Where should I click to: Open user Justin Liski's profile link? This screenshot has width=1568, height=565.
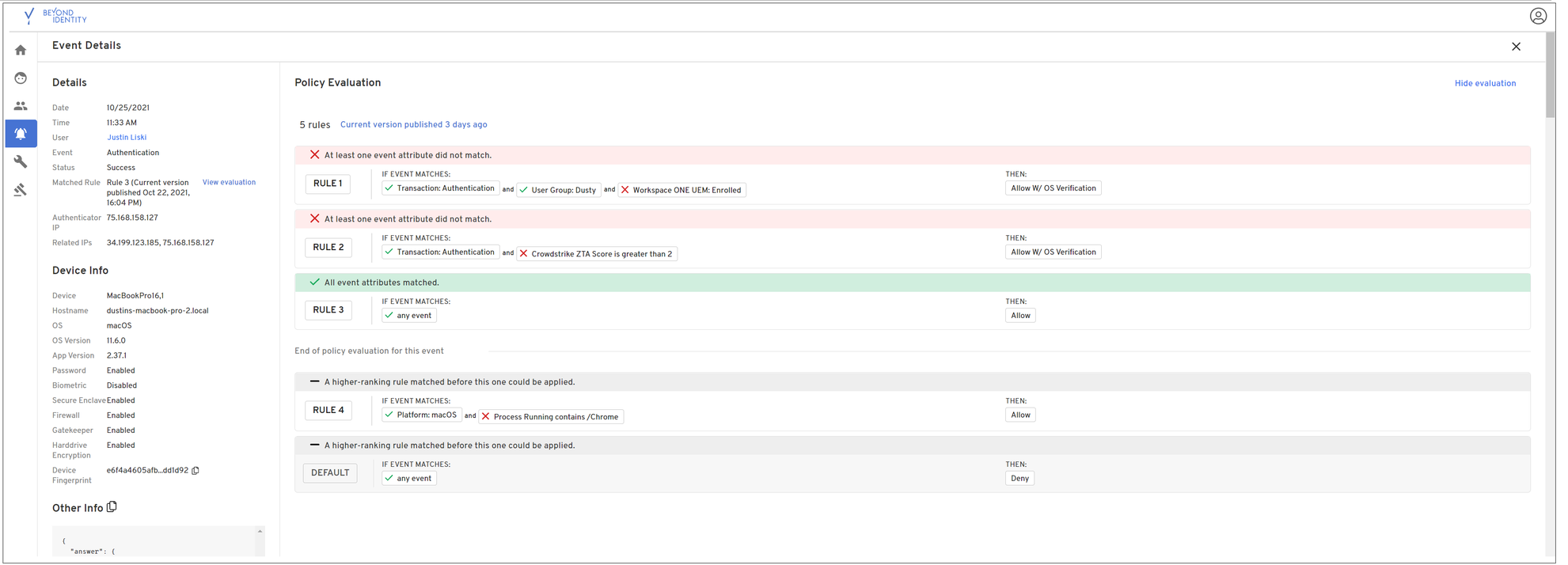(x=127, y=138)
